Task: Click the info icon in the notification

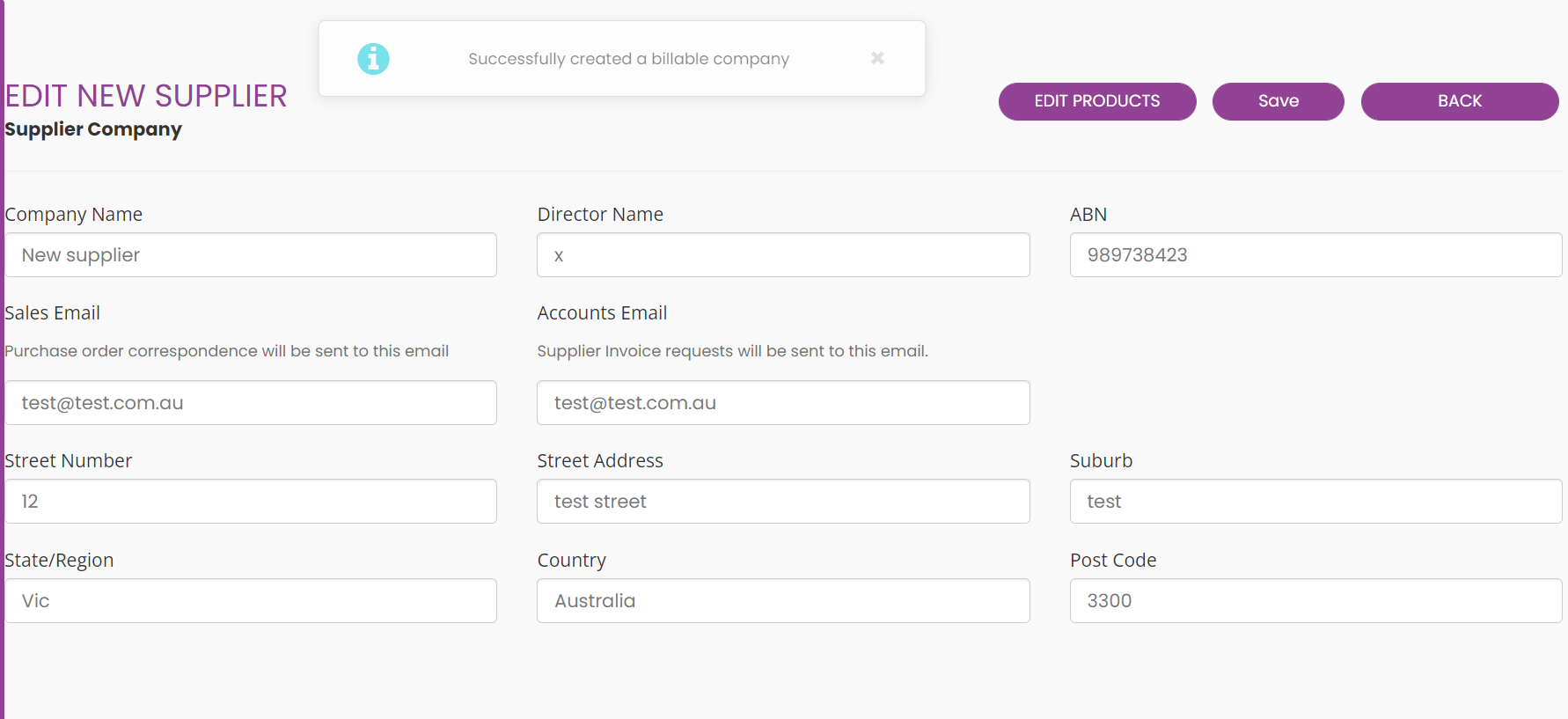Action: pyautogui.click(x=373, y=59)
